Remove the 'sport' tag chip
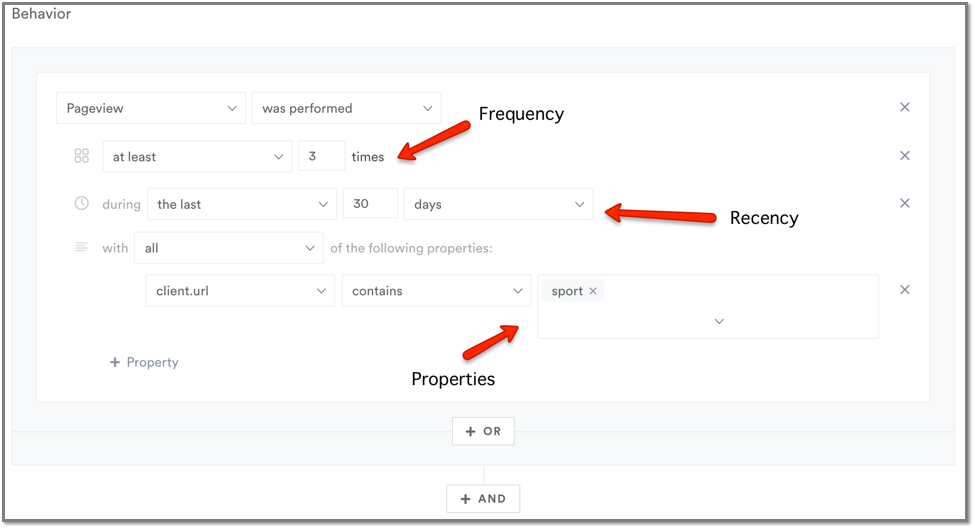975x529 pixels. pos(593,291)
